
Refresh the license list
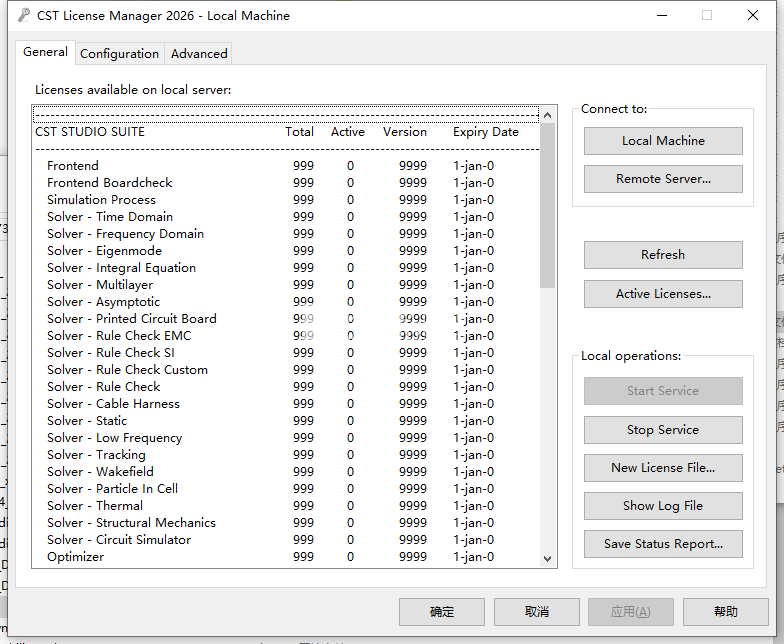point(663,255)
